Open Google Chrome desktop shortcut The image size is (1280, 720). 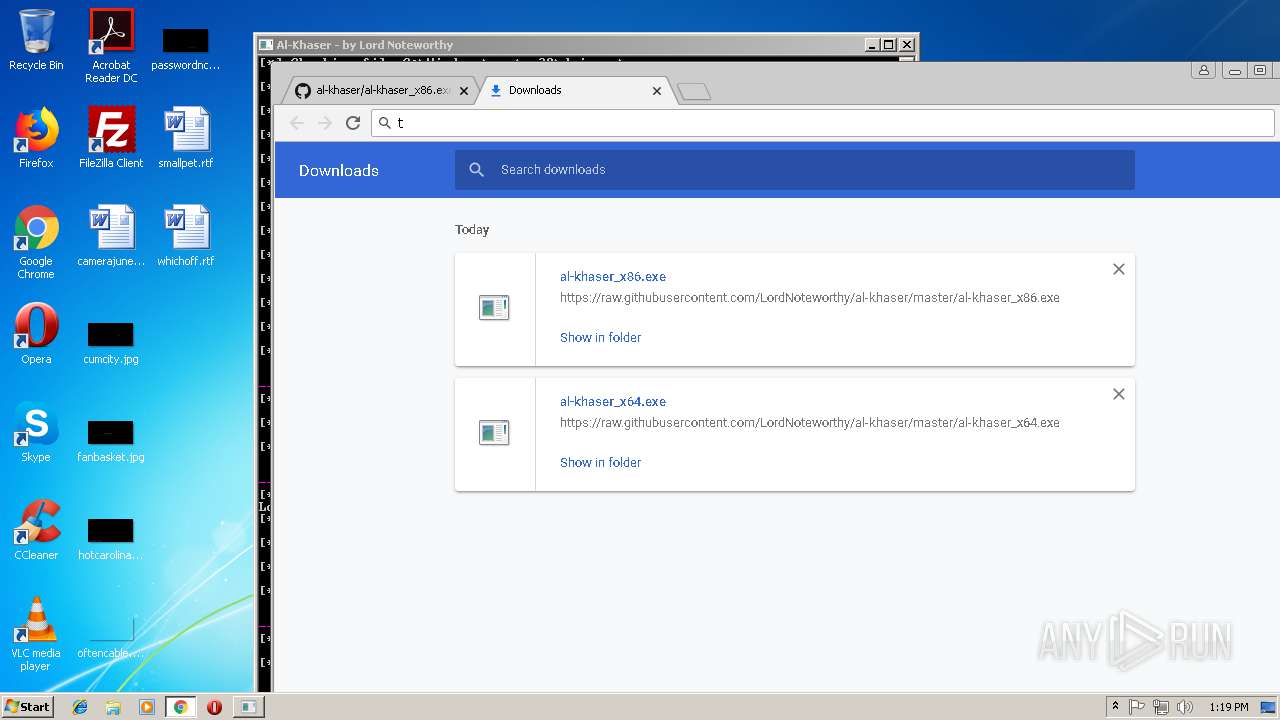point(36,242)
